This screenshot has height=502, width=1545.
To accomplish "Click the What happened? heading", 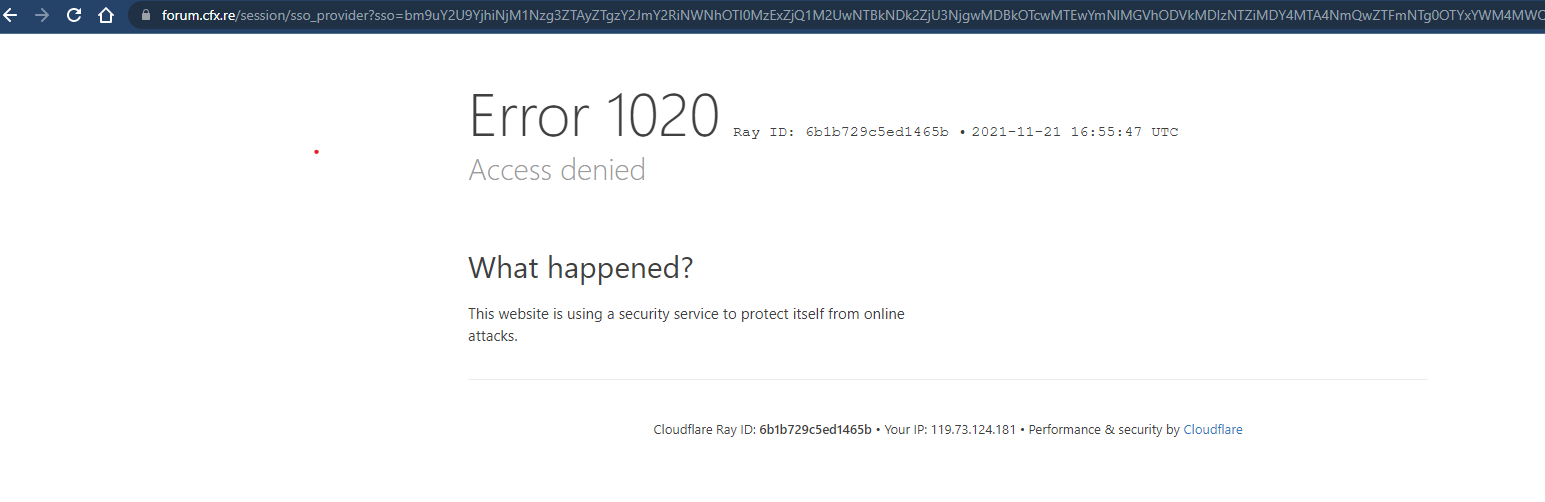I will tap(580, 268).
